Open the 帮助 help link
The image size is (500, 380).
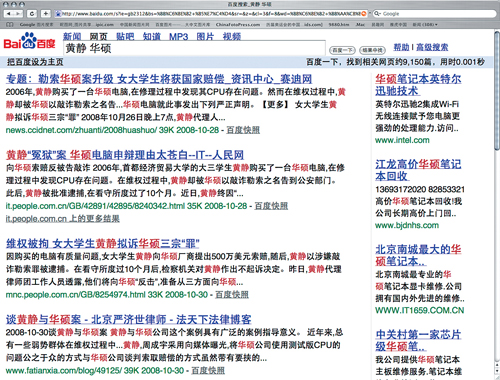point(401,47)
